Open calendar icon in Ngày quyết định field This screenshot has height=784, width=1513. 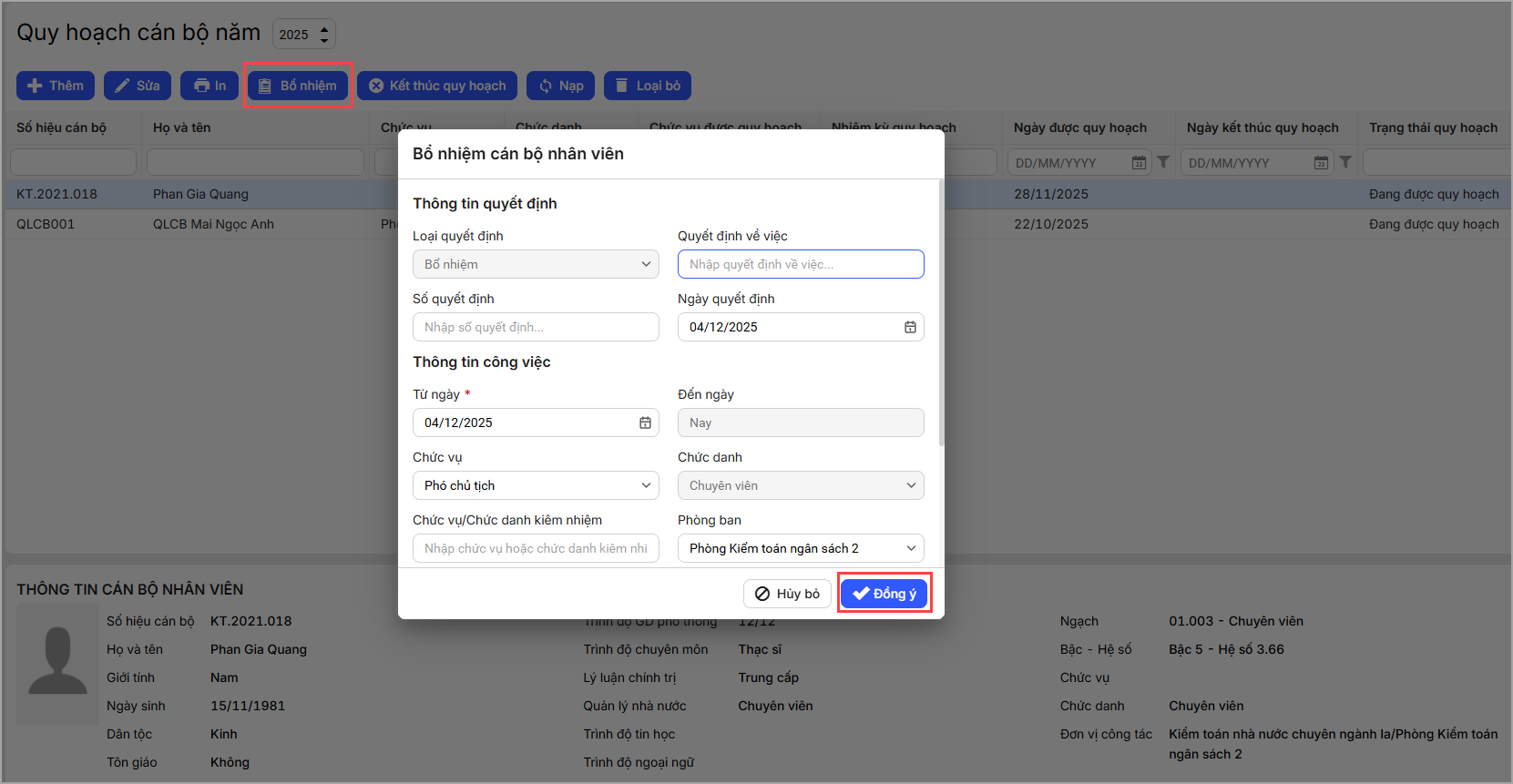909,327
